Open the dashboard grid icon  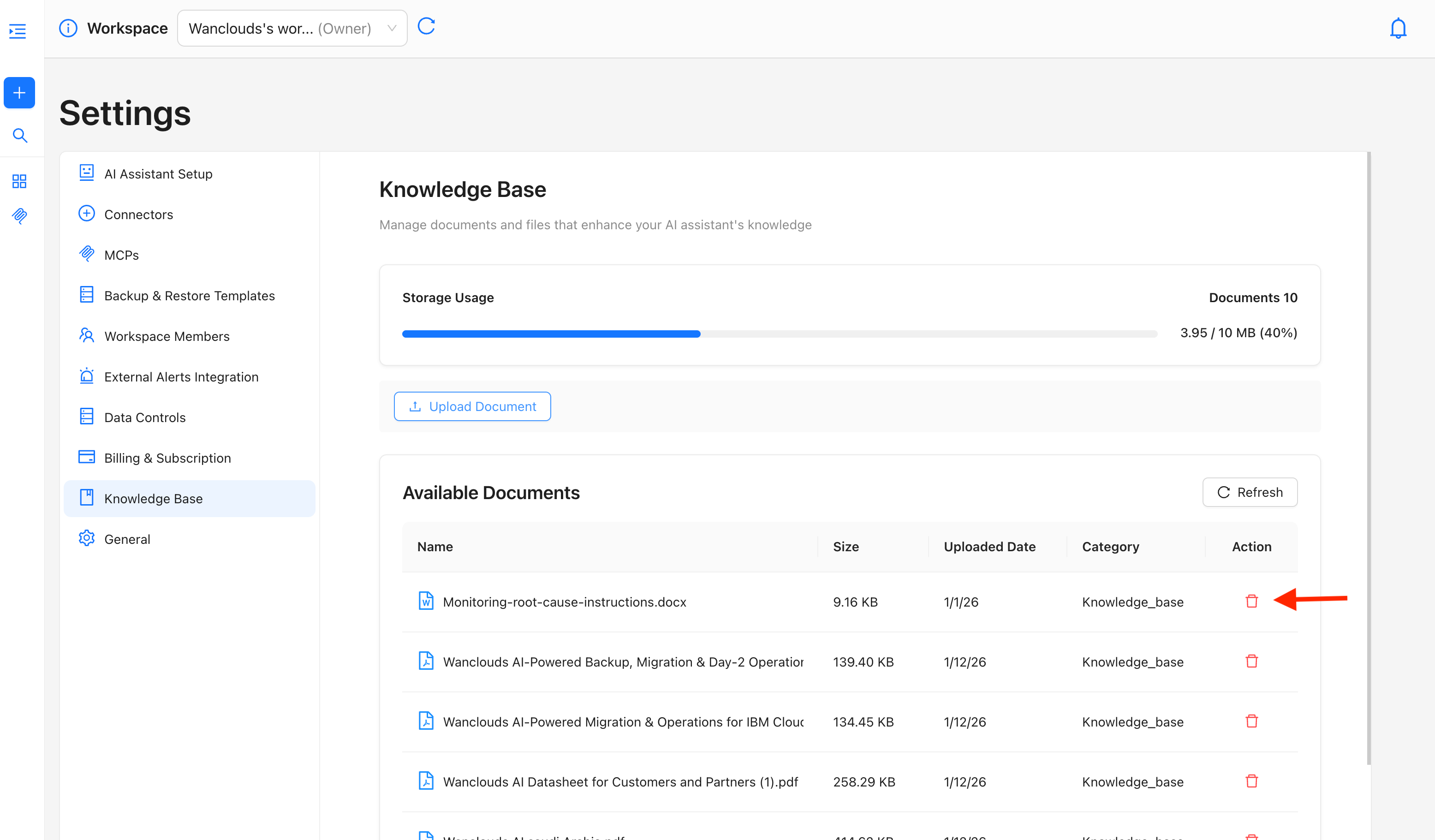point(19,181)
